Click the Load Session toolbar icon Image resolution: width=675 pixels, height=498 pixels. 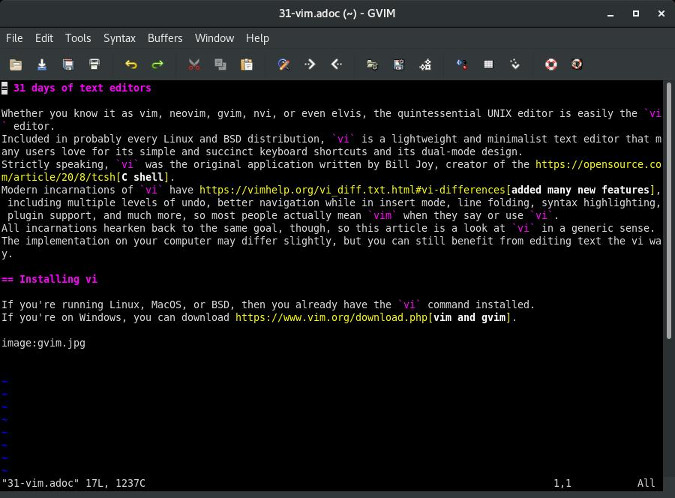tap(373, 65)
